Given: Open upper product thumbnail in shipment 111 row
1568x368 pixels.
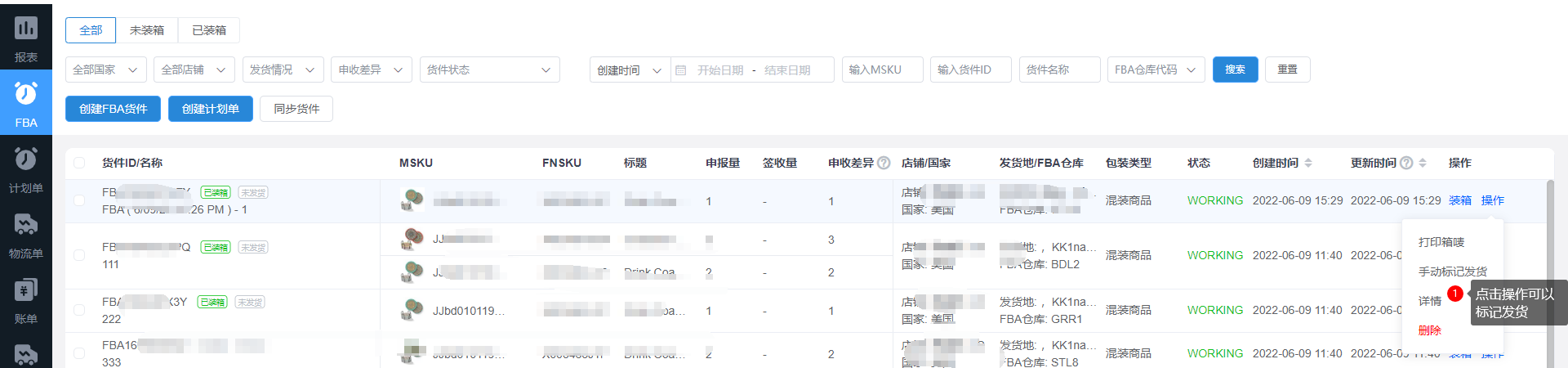Looking at the screenshot, I should 412,239.
